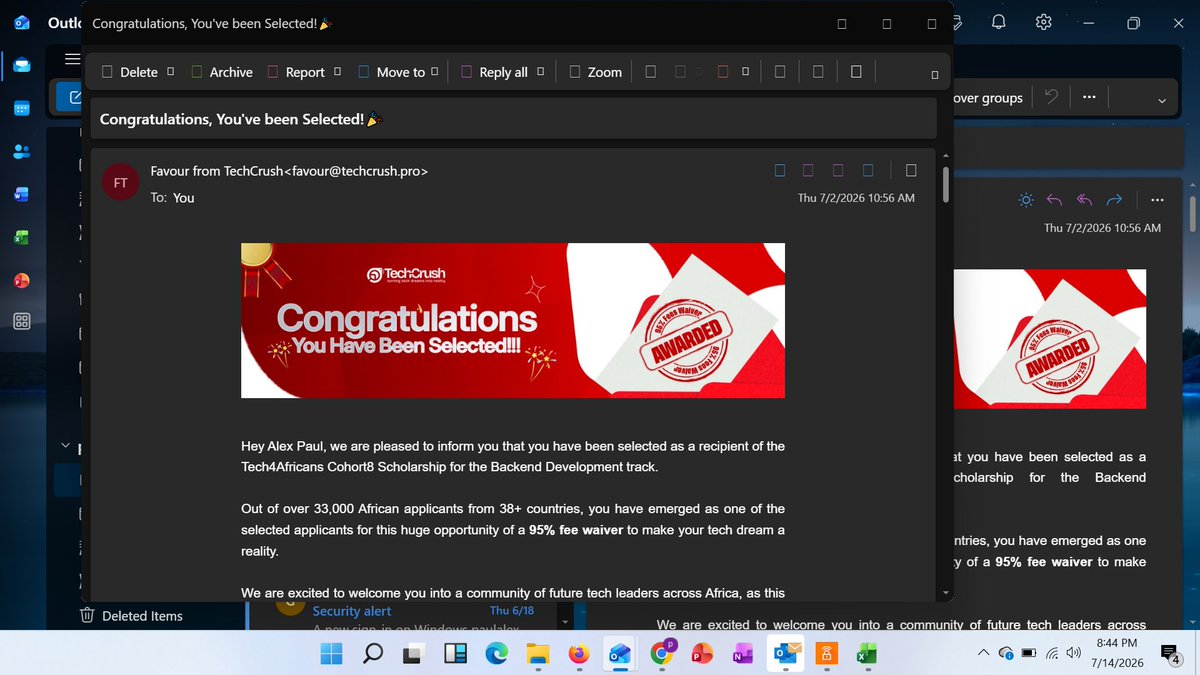Click message list scroll down arrow
The image size is (1200, 675).
566,622
